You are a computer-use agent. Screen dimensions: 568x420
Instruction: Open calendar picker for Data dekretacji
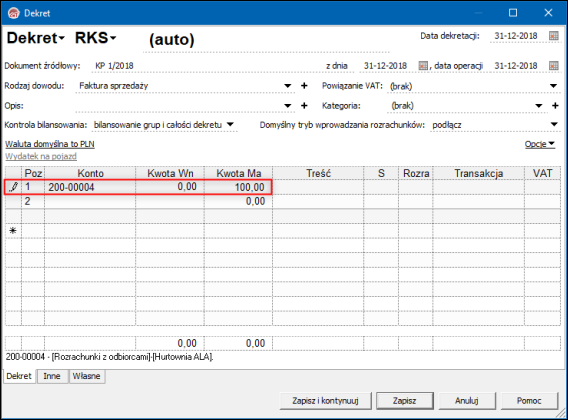(x=554, y=36)
